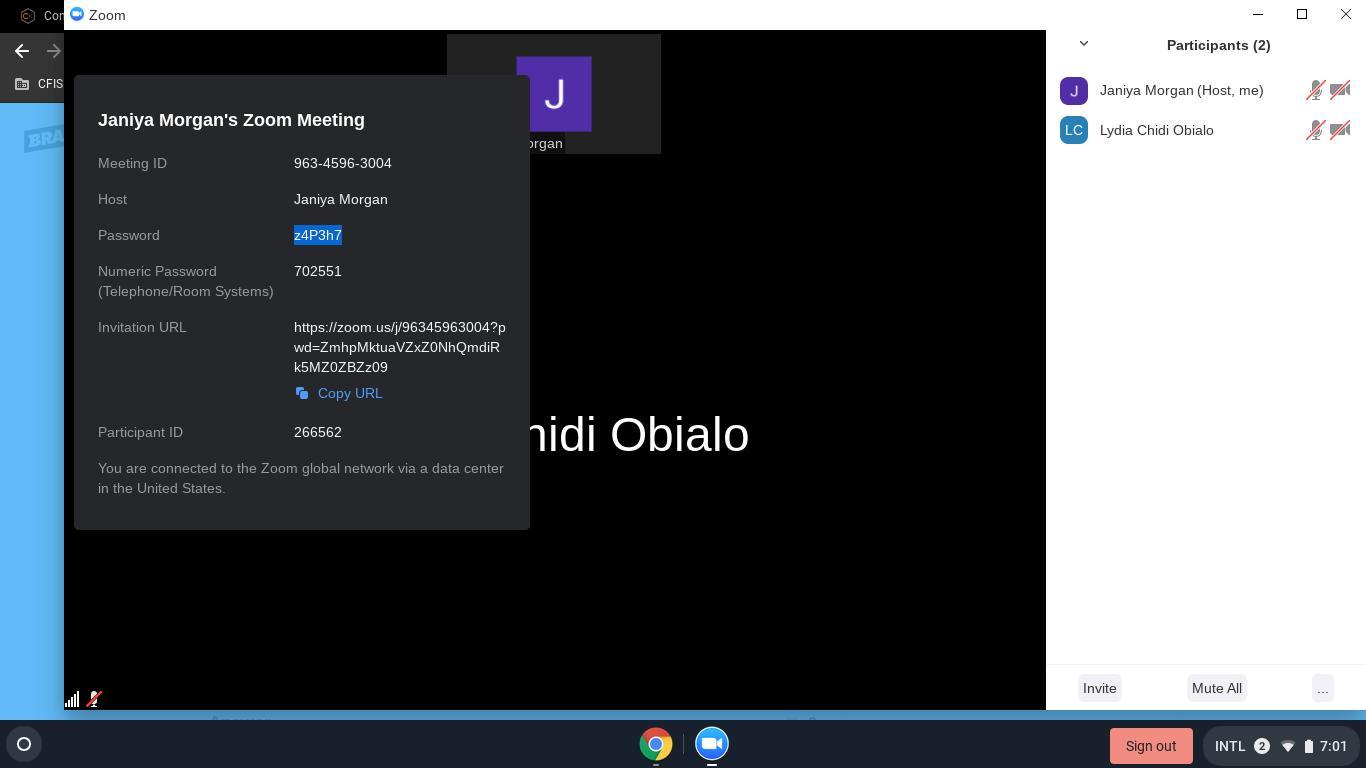Viewport: 1366px width, 768px height.
Task: Open the Zoom app icon in the shelf
Action: (712, 744)
